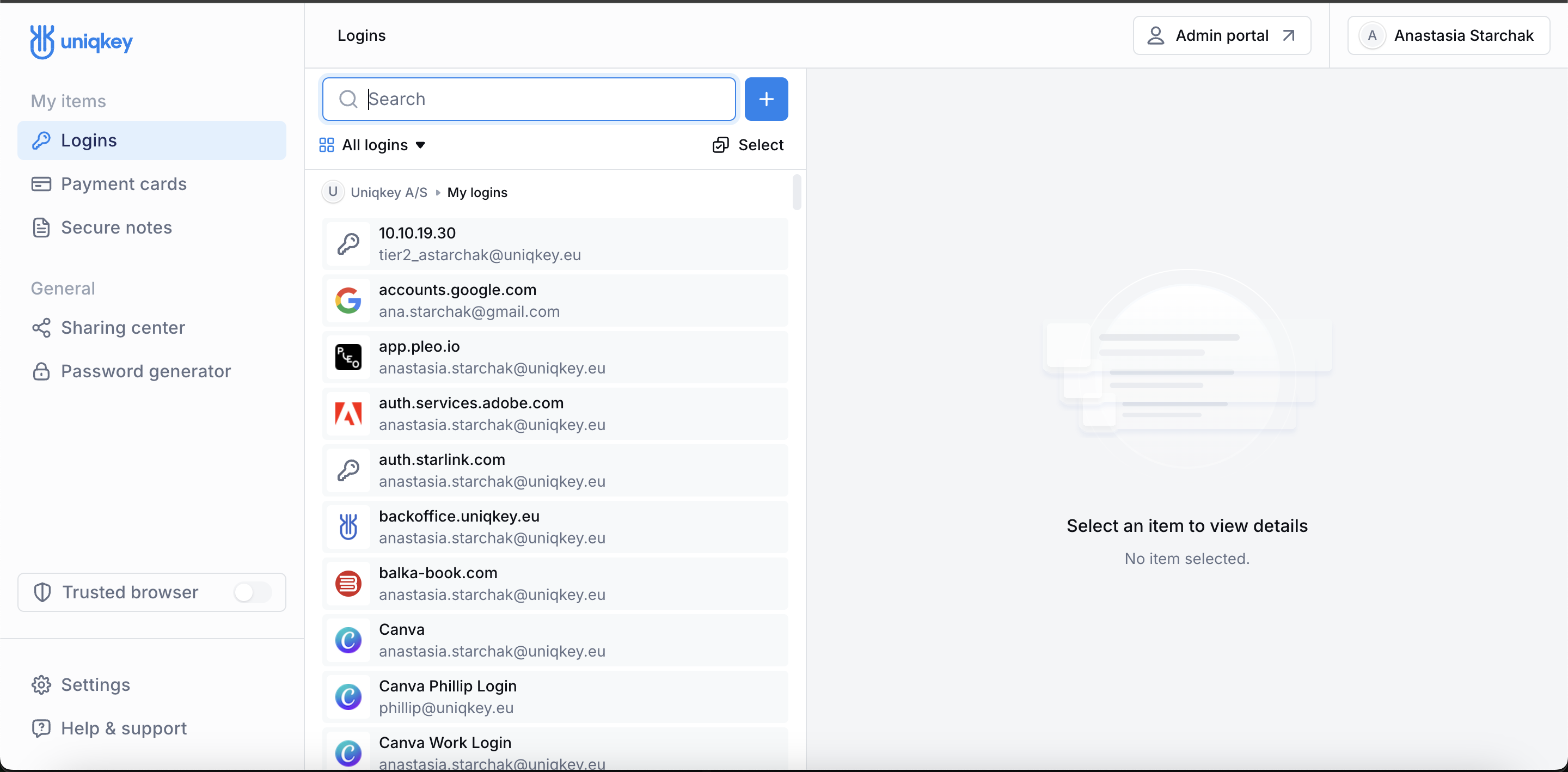Screen dimensions: 1568x772
Task: Open Logins in the sidebar
Action: 151,140
